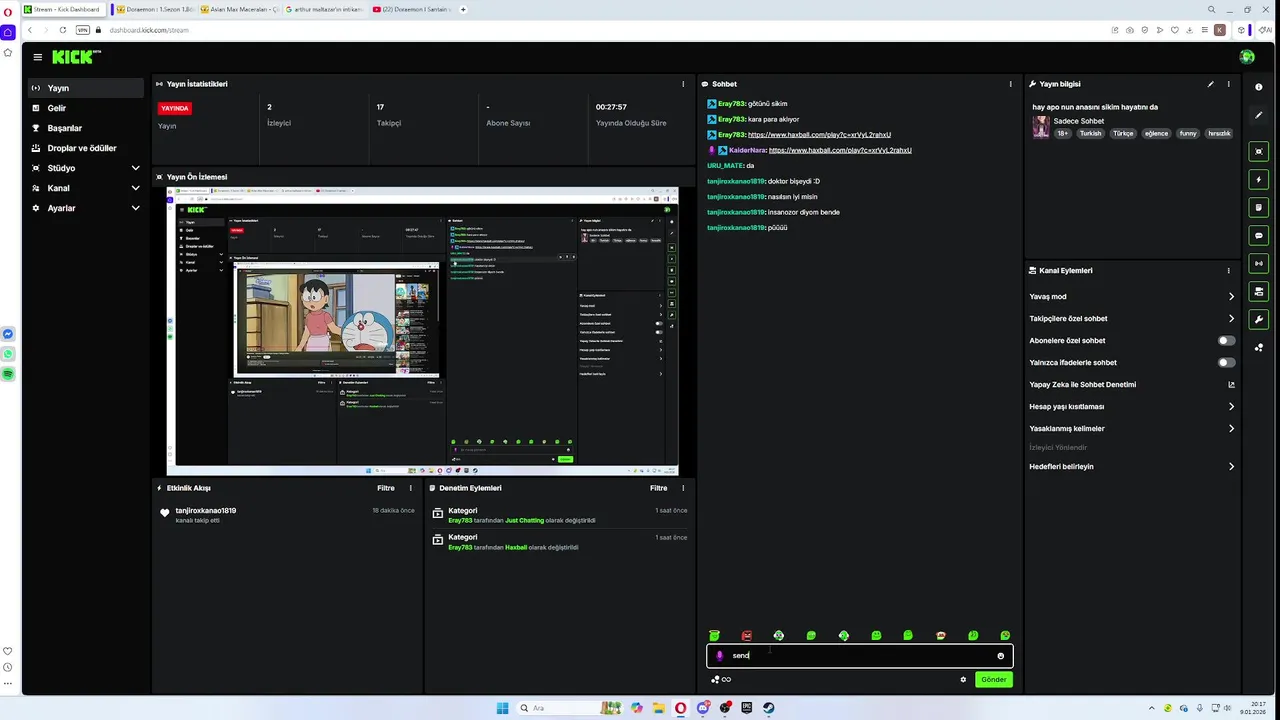
Task: Open Yavaş mod settings
Action: coord(1132,297)
